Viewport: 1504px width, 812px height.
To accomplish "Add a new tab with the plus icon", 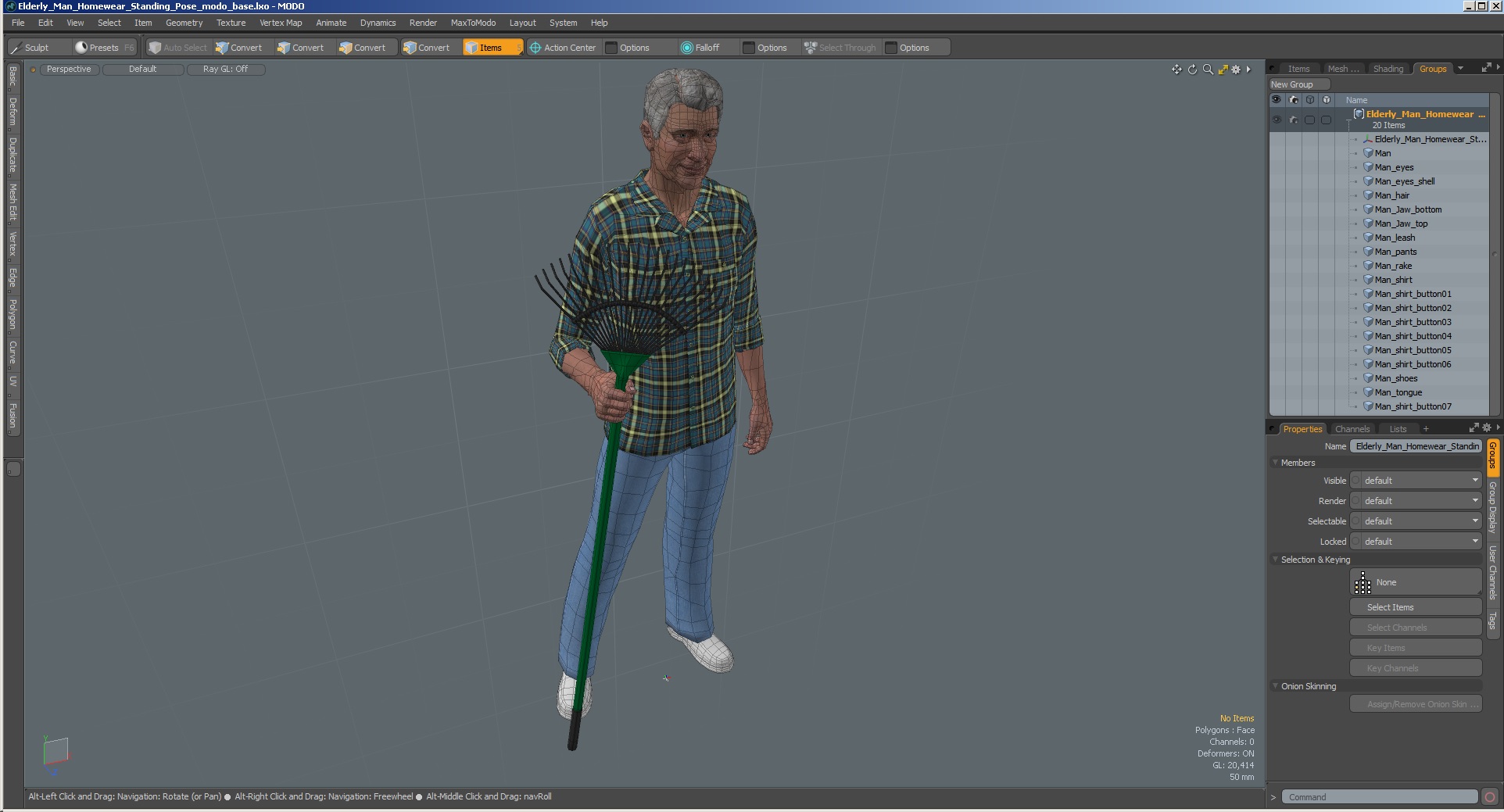I will pos(1426,429).
